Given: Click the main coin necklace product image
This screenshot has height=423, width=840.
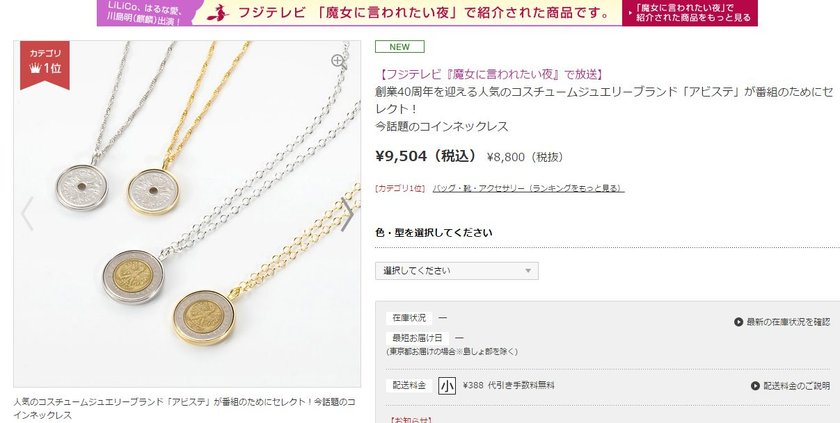Looking at the screenshot, I should tap(187, 214).
